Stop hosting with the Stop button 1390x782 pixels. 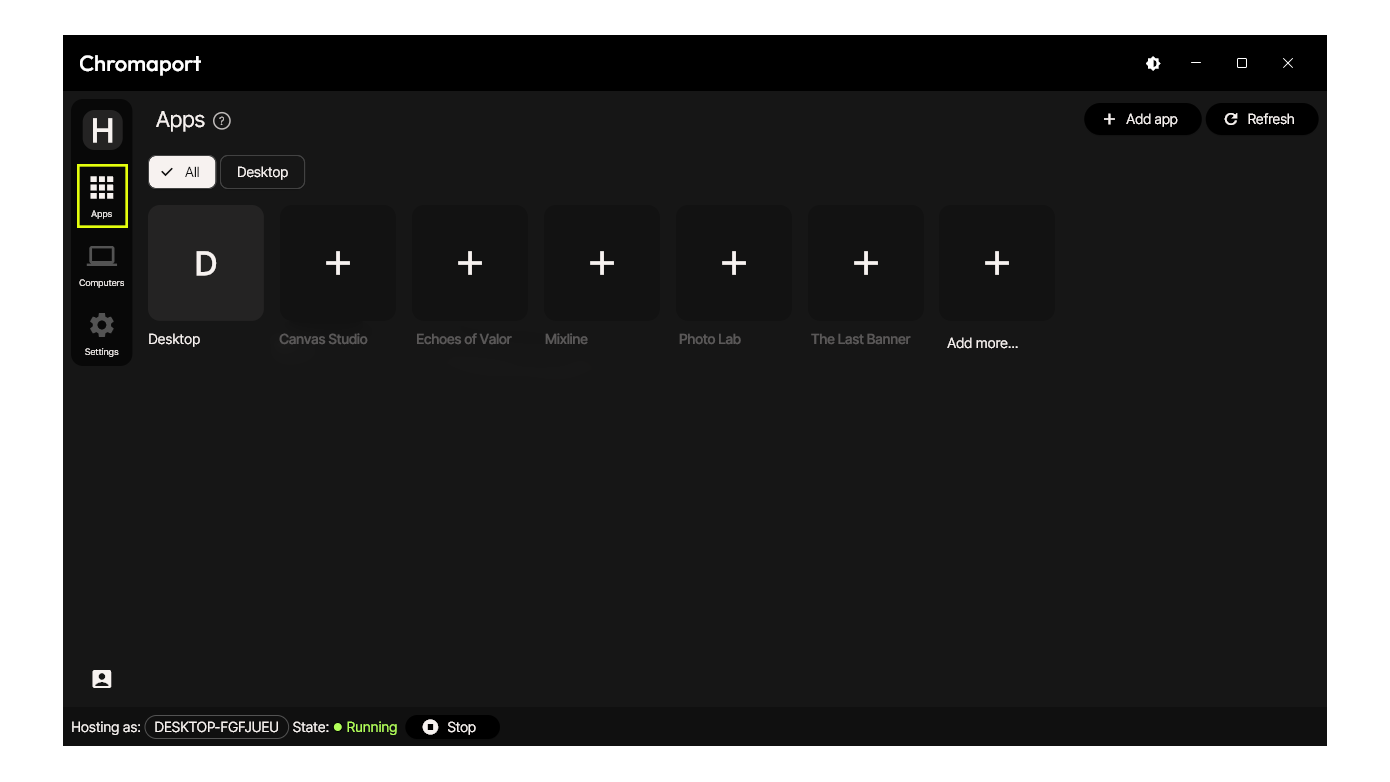click(451, 727)
